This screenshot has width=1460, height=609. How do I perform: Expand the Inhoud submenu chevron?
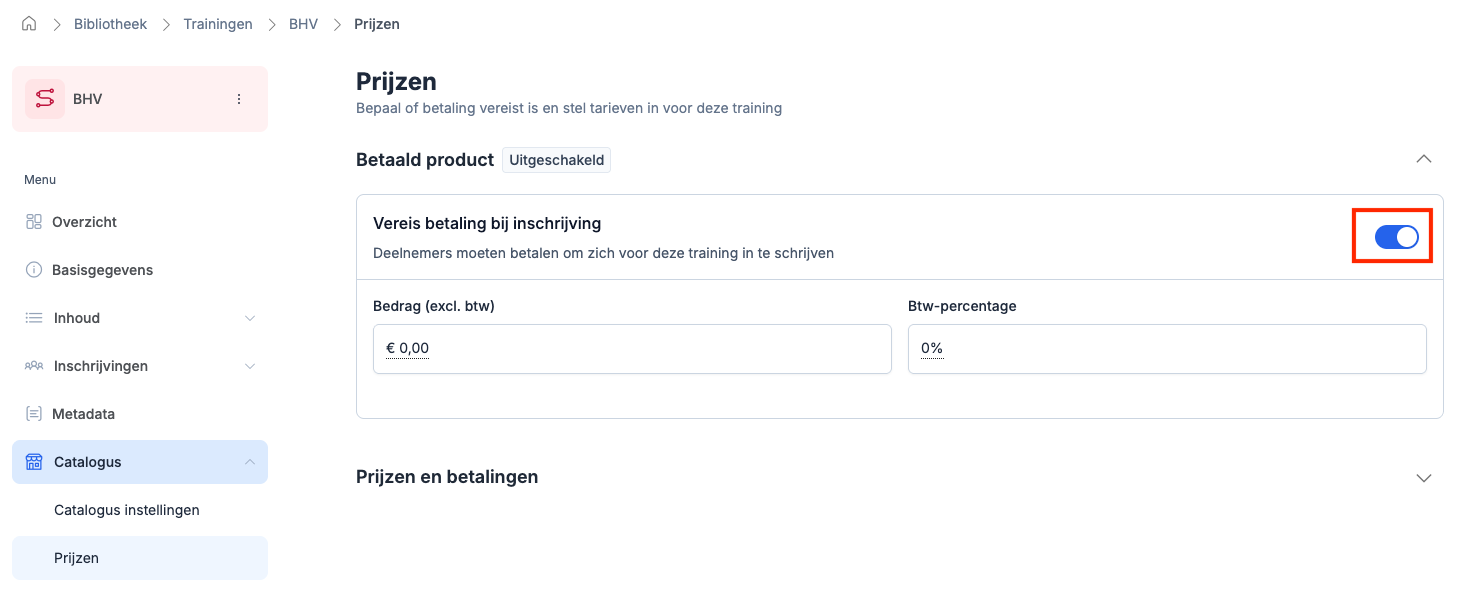coord(250,318)
